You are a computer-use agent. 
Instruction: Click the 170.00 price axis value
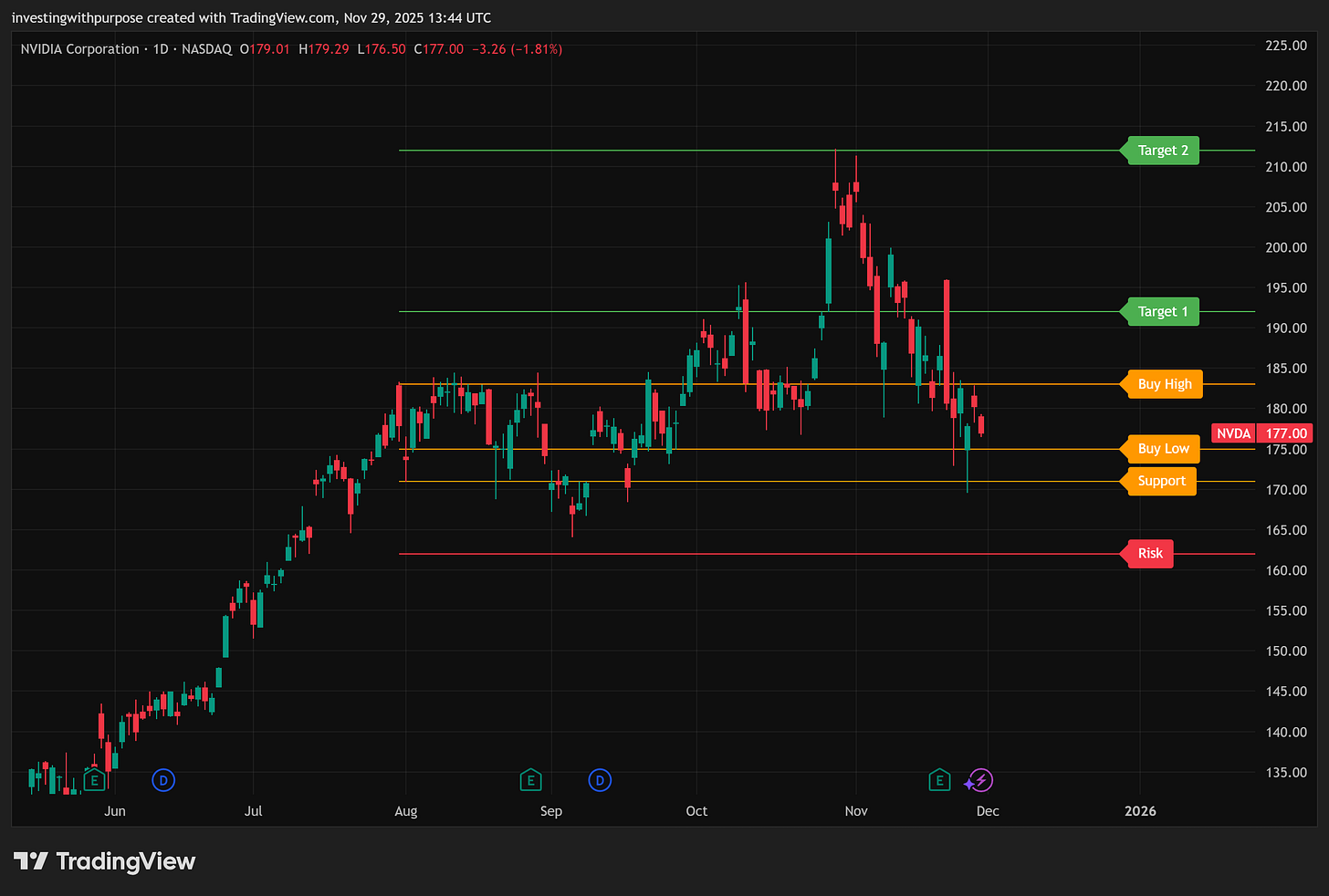(1286, 490)
